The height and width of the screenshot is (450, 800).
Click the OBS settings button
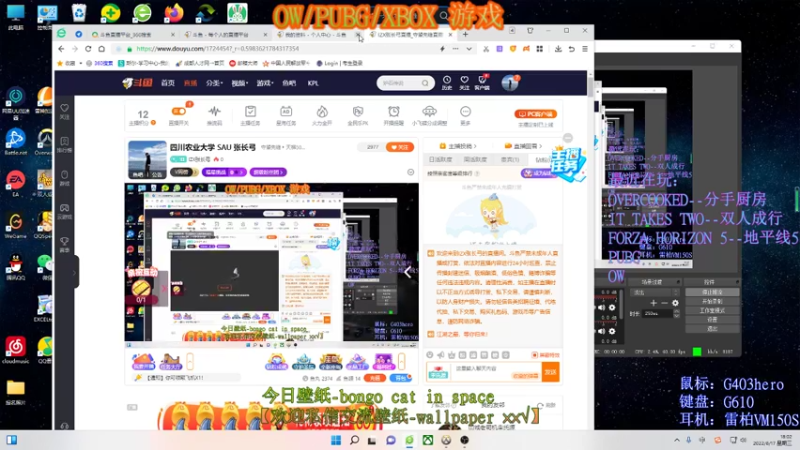[712, 319]
